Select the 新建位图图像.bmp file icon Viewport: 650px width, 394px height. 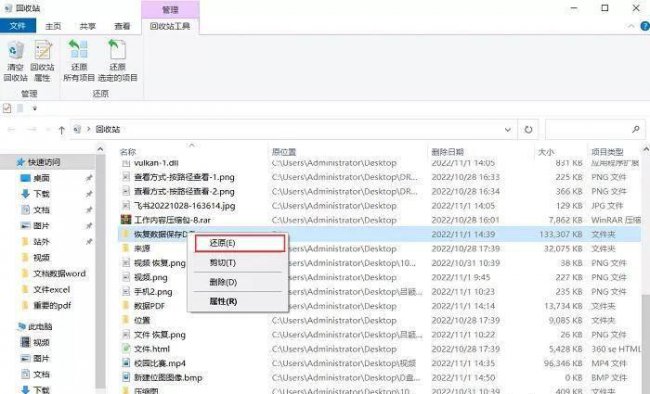pos(126,377)
